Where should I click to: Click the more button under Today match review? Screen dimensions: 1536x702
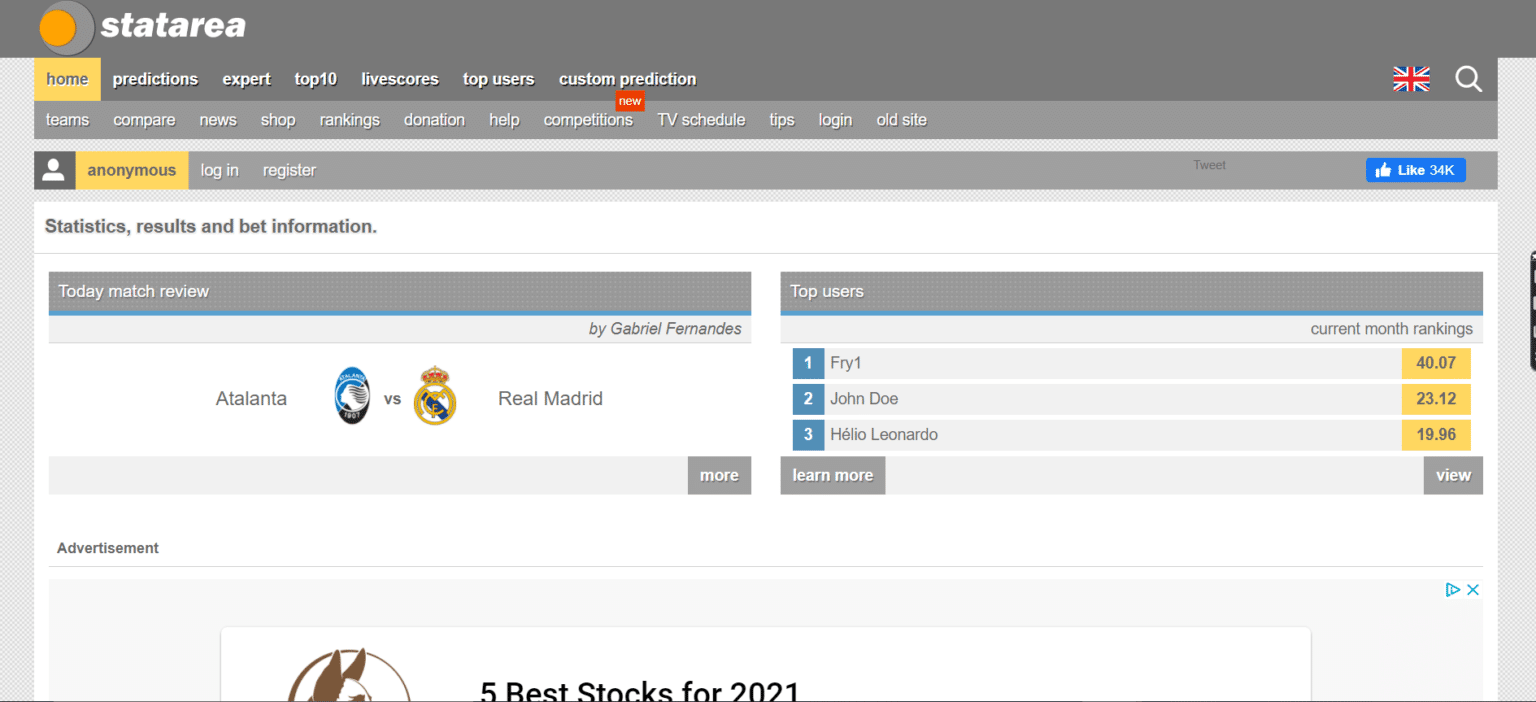click(719, 475)
